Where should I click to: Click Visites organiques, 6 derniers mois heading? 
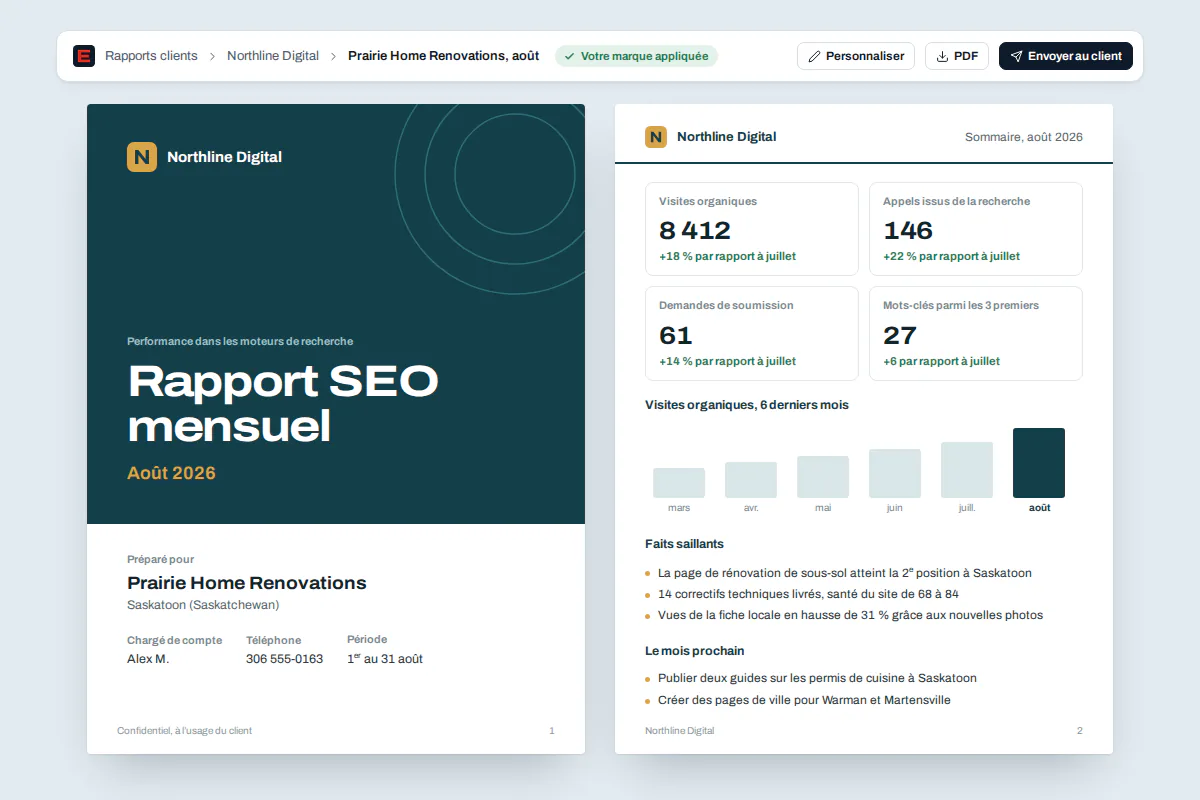747,405
